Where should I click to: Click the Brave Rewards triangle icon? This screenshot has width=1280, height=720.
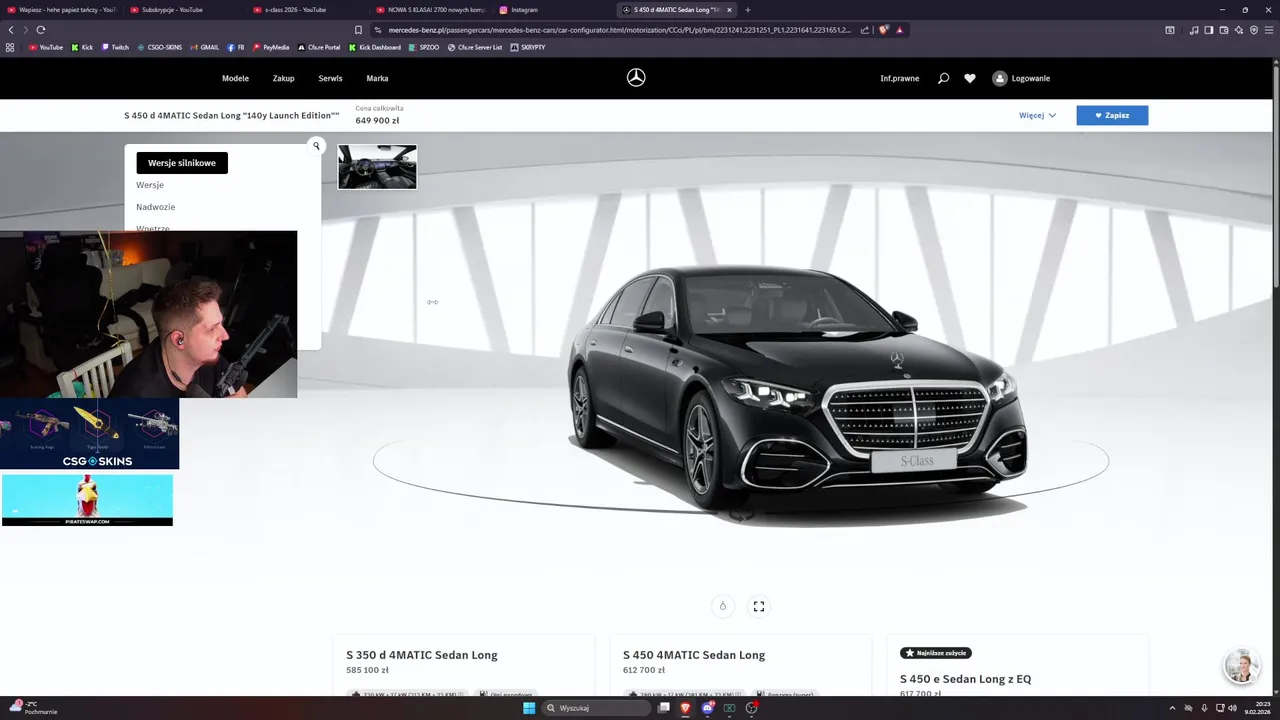pyautogui.click(x=900, y=30)
